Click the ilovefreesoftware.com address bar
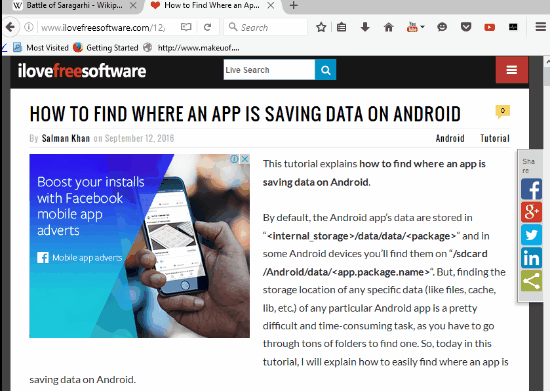 [103, 27]
